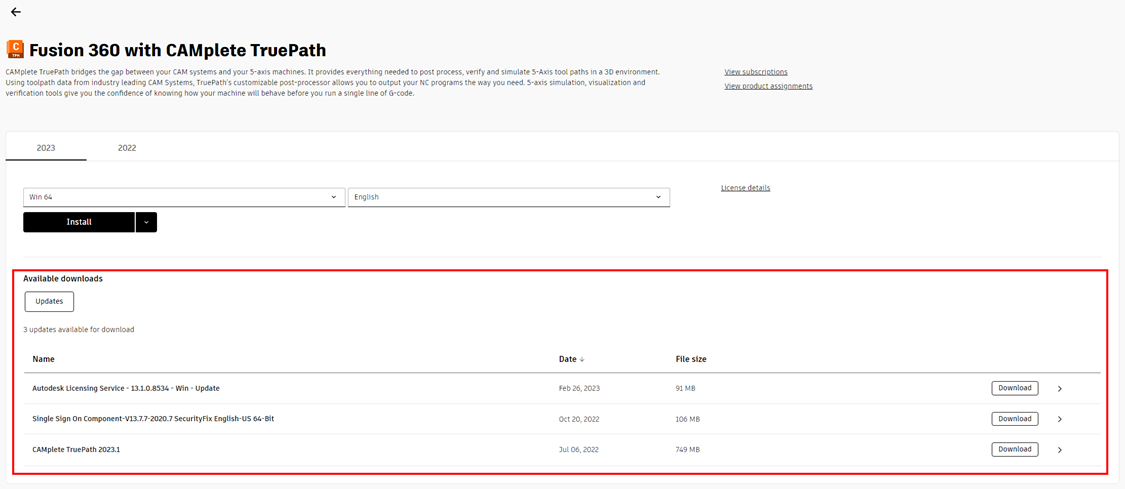Switch to the 2022 version tab
The width and height of the screenshot is (1125, 489).
(127, 148)
